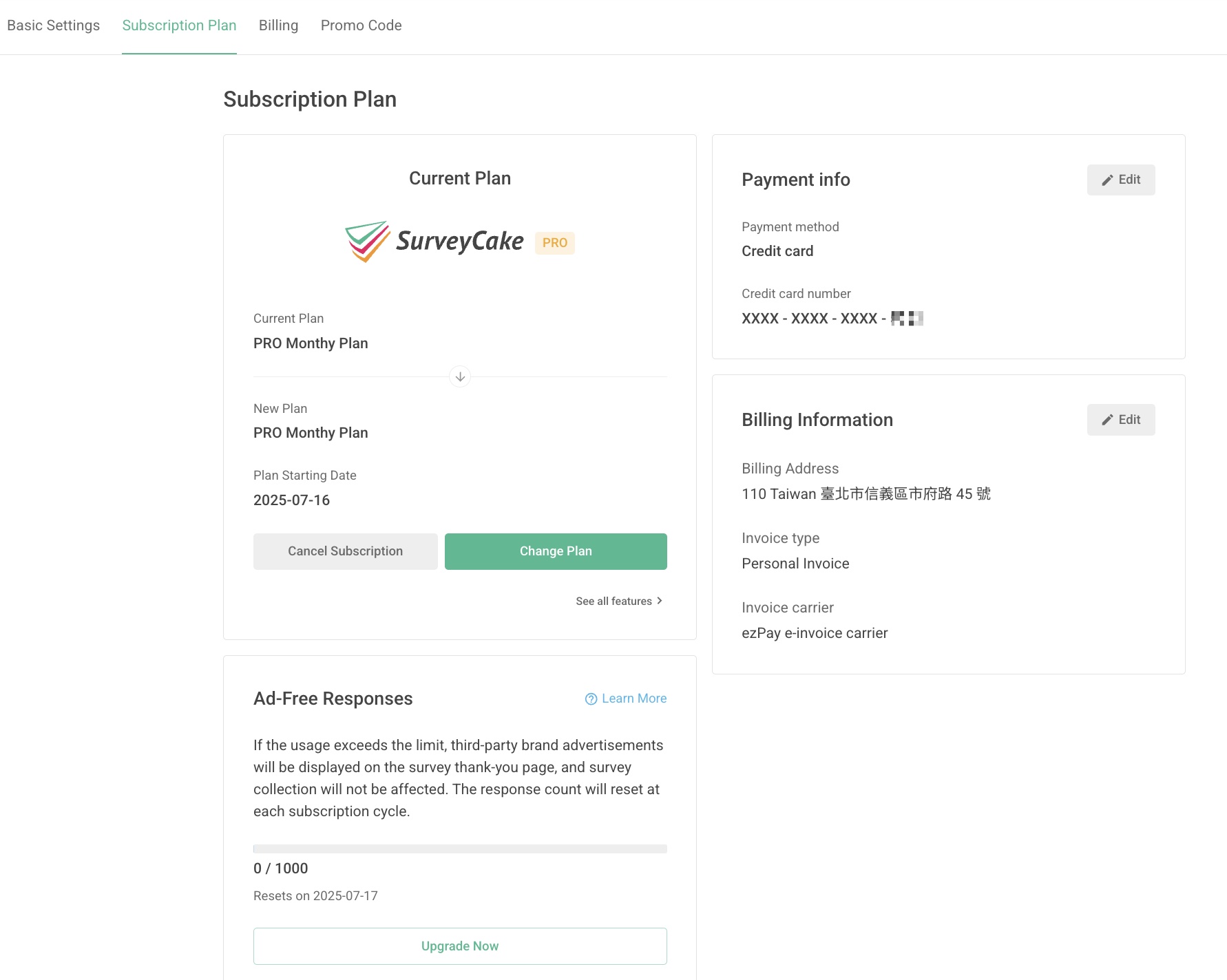The image size is (1227, 980).
Task: Expand the See all features chevron
Action: [659, 600]
